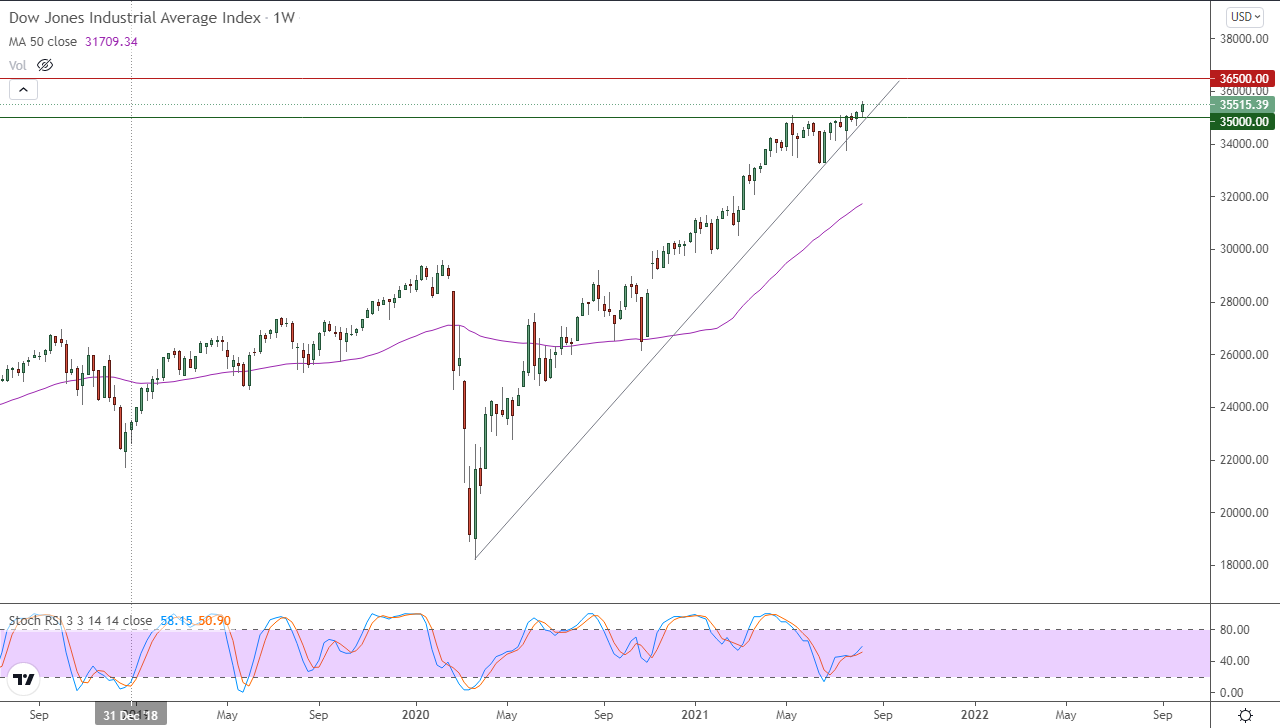
Task: Open chart settings gear icon
Action: coord(1245,715)
